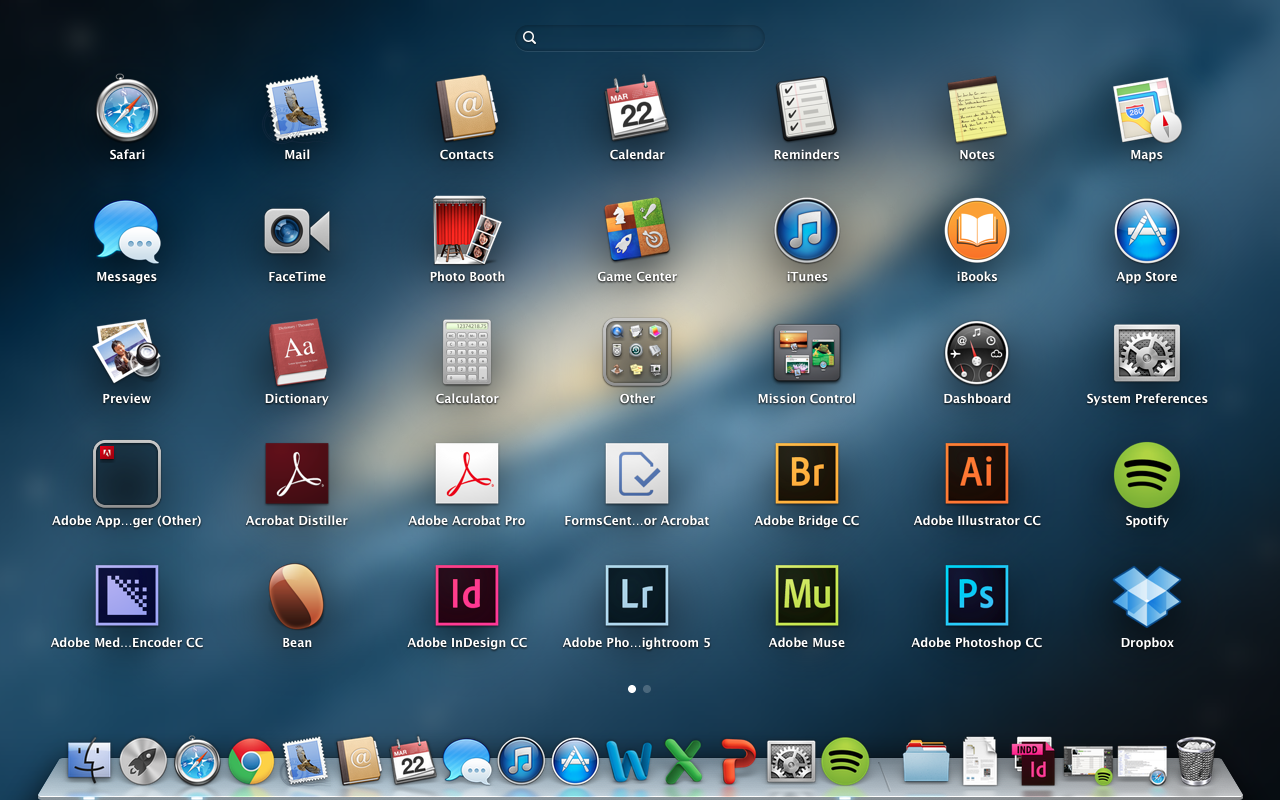Open Safari from the Launchpad grid

click(127, 109)
